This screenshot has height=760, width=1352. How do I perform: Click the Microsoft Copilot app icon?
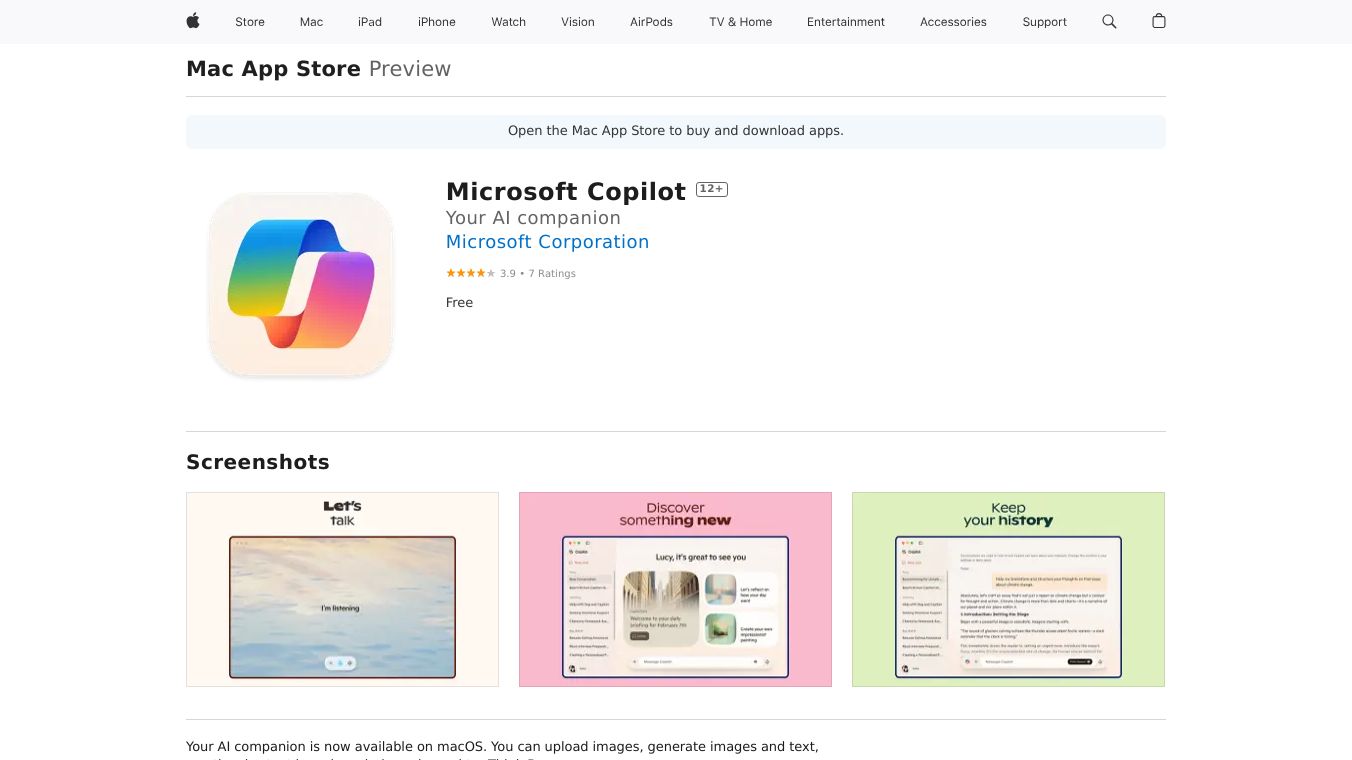coord(301,285)
